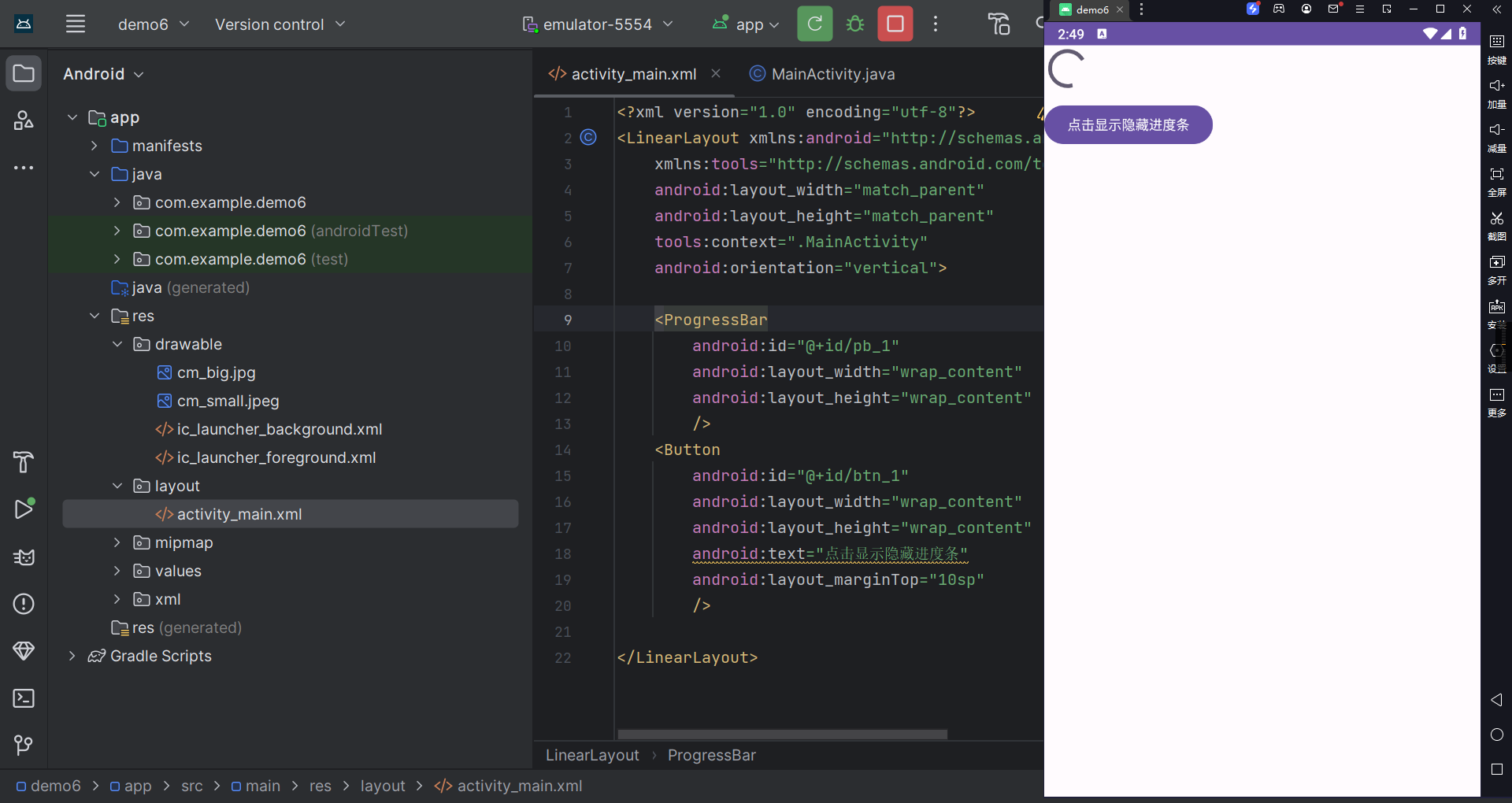This screenshot has width=1512, height=803.
Task: Click emulator Android home circle
Action: click(x=1497, y=735)
